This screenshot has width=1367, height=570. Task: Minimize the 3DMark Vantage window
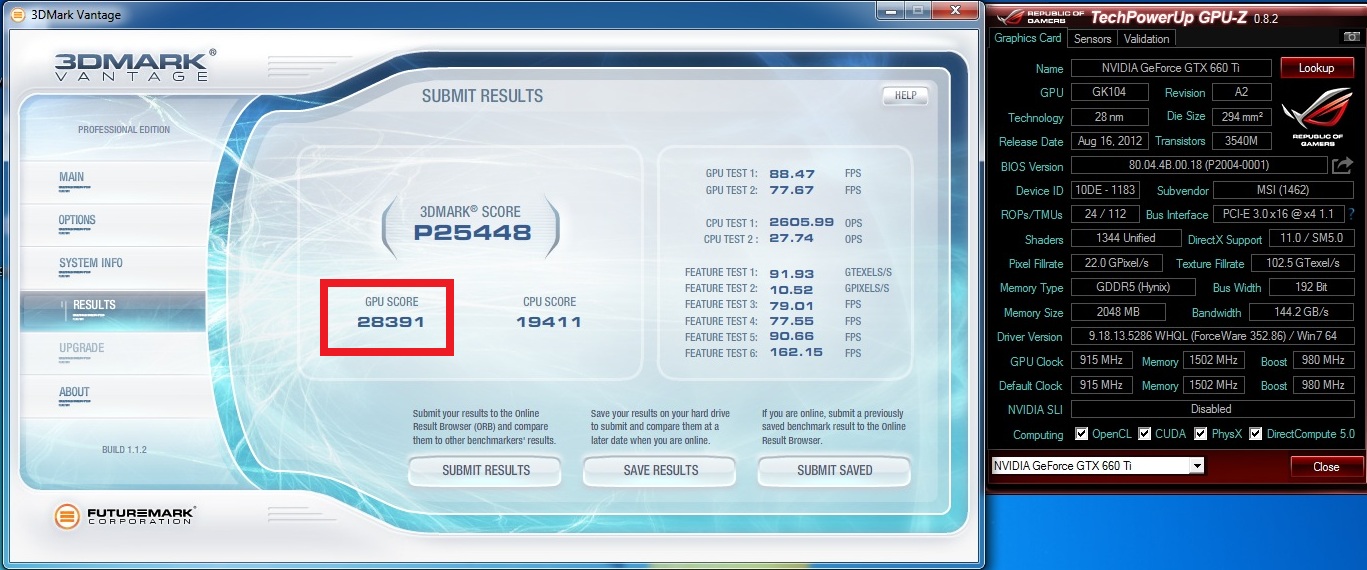coord(893,10)
